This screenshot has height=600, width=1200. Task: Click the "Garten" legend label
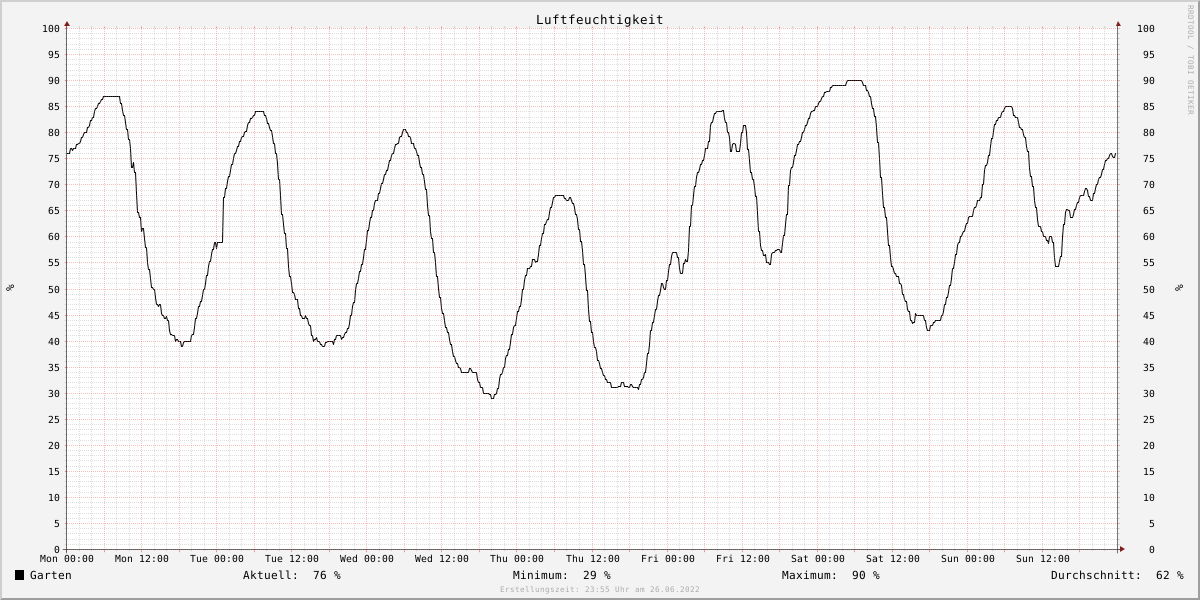click(x=51, y=575)
